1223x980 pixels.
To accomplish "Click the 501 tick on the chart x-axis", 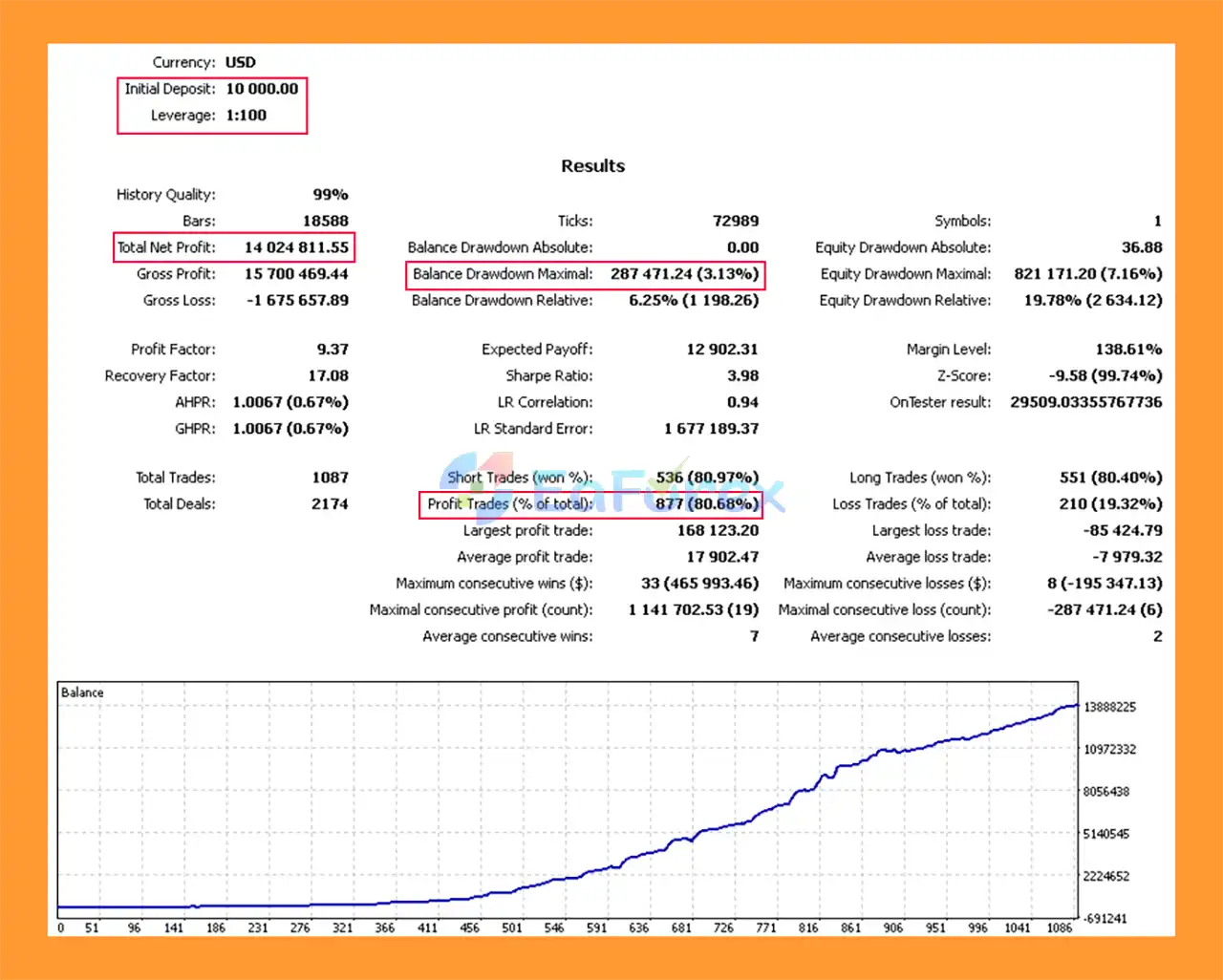I will pos(512,927).
